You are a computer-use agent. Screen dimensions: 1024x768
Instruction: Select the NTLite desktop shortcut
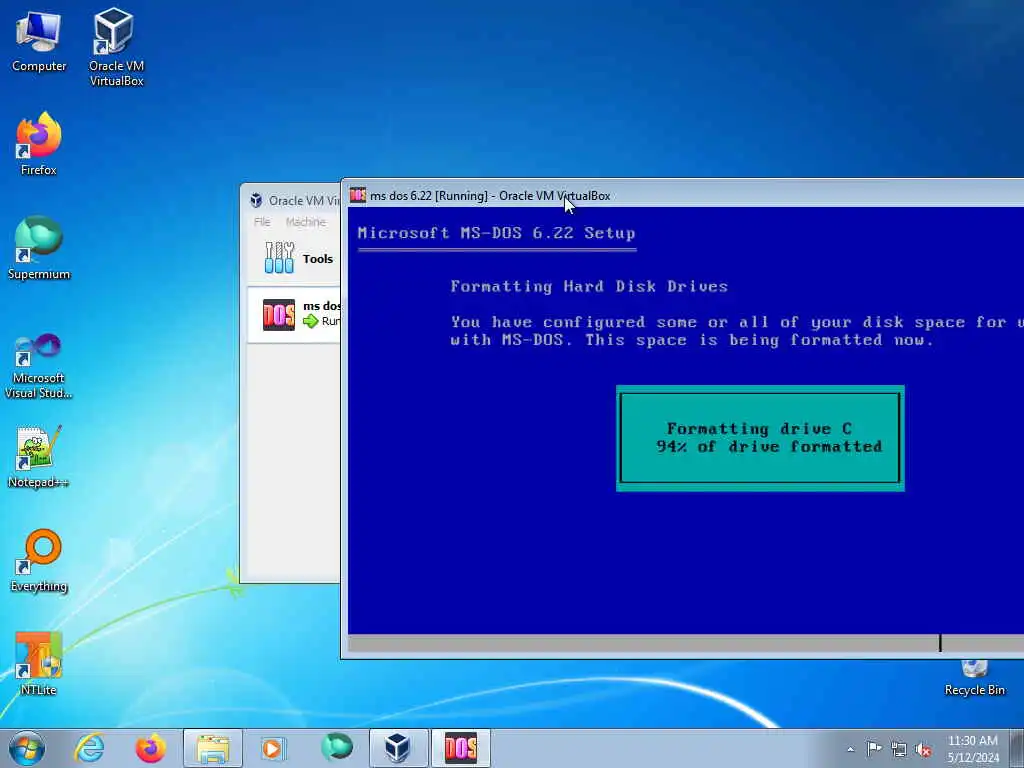pos(39,664)
